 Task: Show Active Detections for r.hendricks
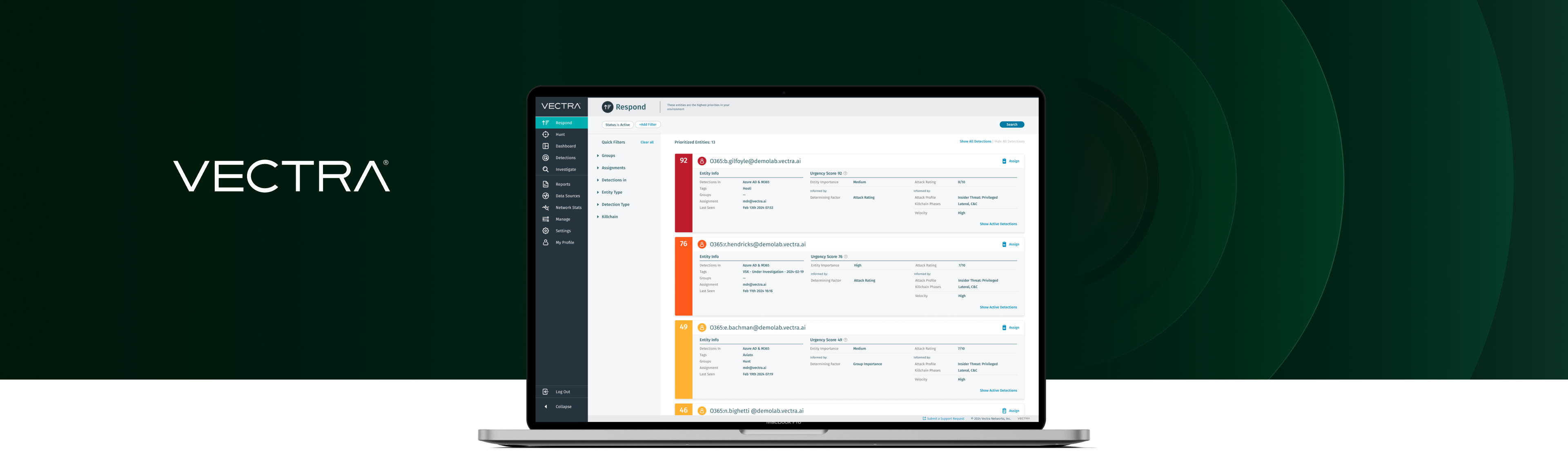pyautogui.click(x=998, y=308)
